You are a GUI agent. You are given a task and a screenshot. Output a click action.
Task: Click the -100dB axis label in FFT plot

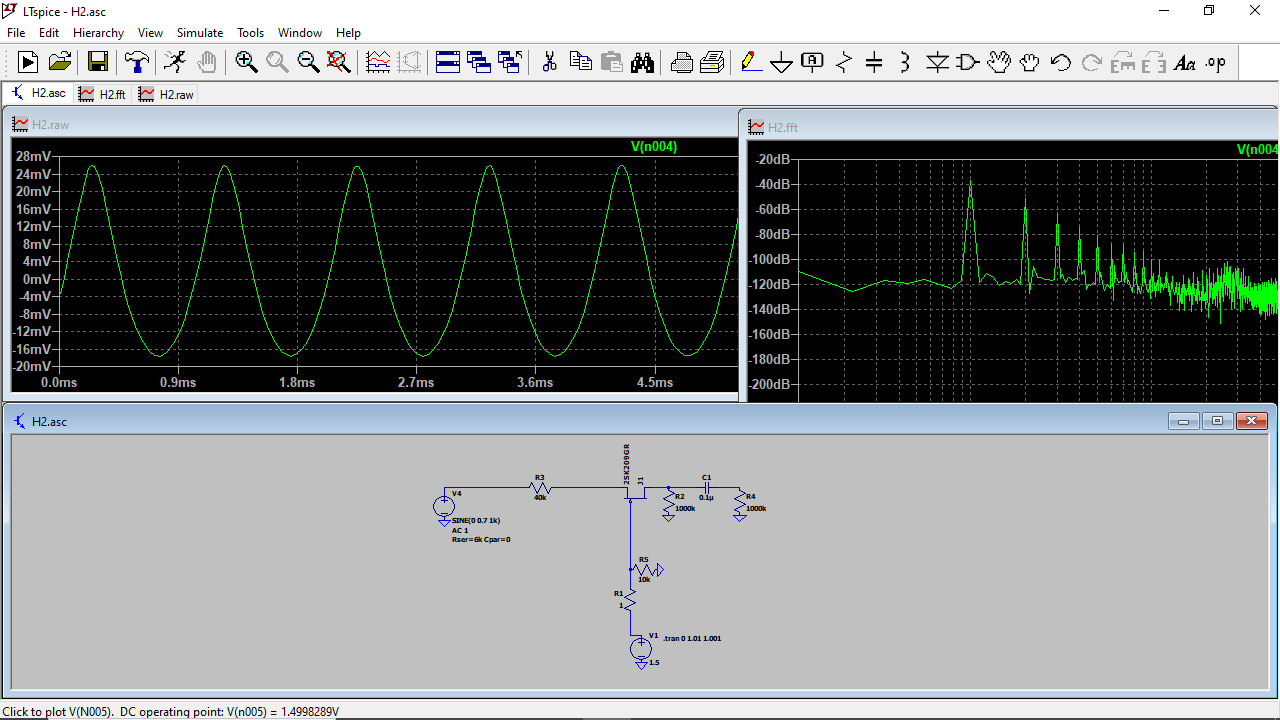coord(772,259)
